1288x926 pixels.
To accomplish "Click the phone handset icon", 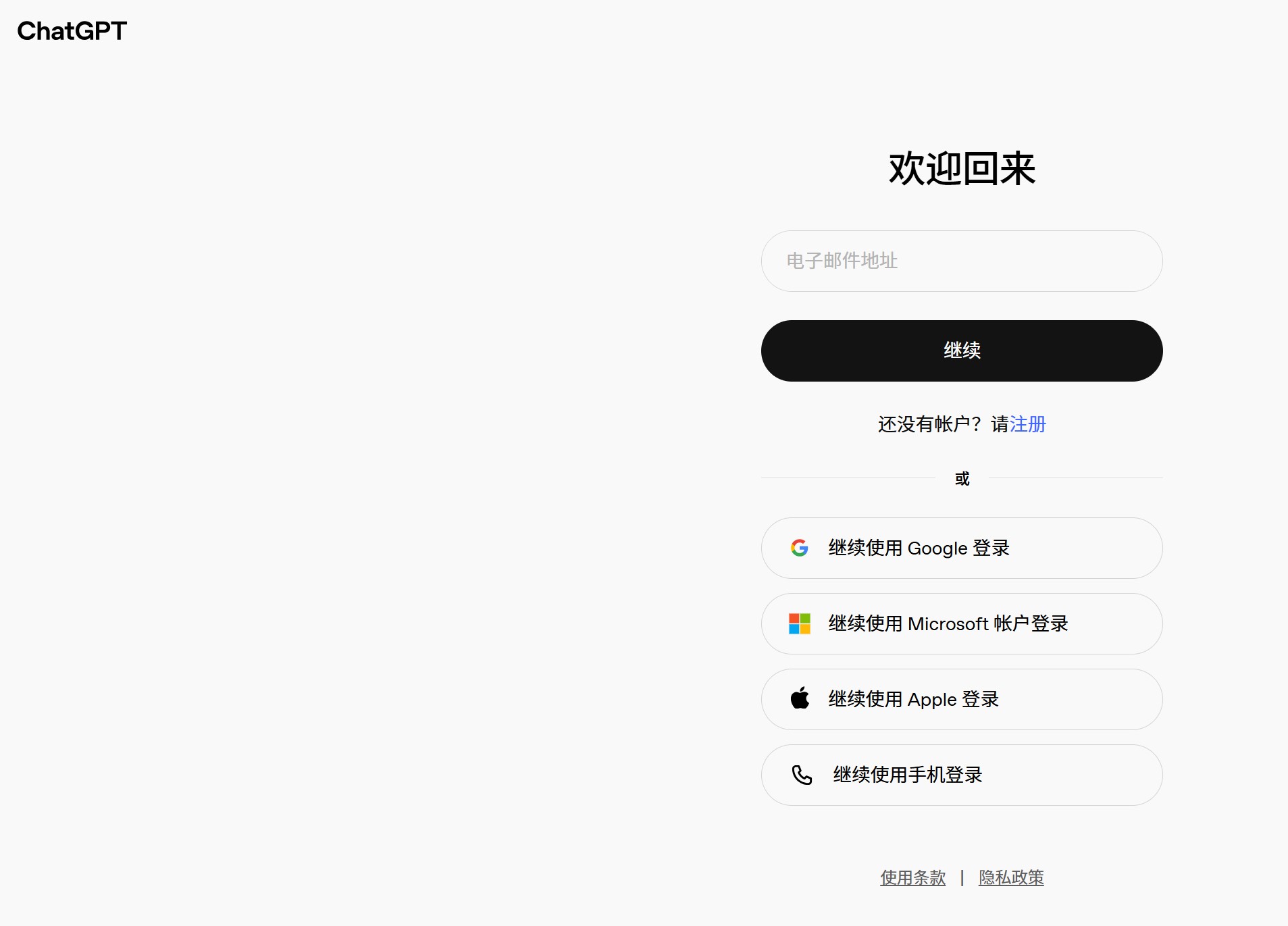I will point(802,775).
